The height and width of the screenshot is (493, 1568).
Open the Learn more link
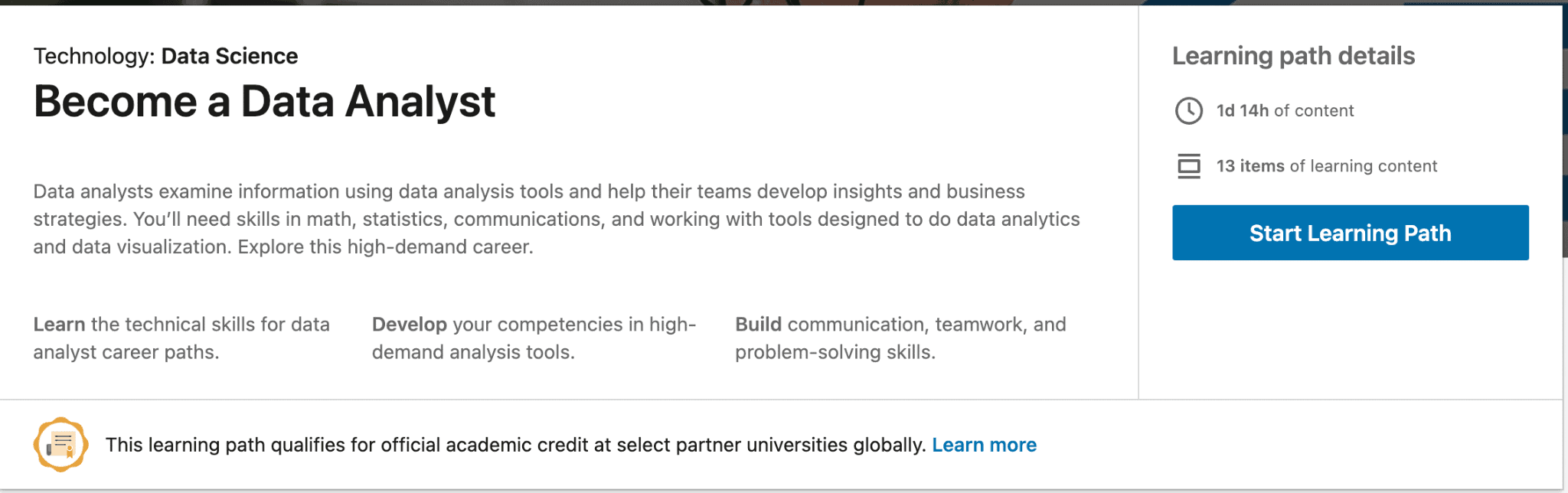pos(984,445)
